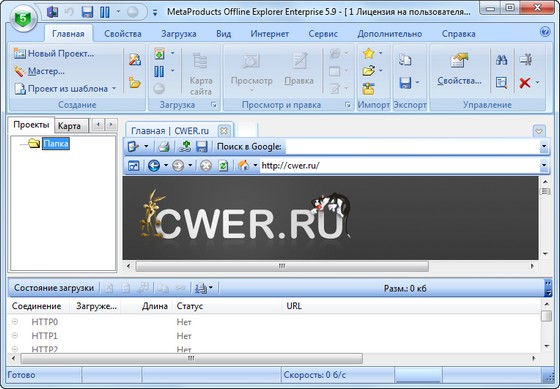Select the HTTP1 connection row
The image size is (560, 389).
[x=275, y=336]
